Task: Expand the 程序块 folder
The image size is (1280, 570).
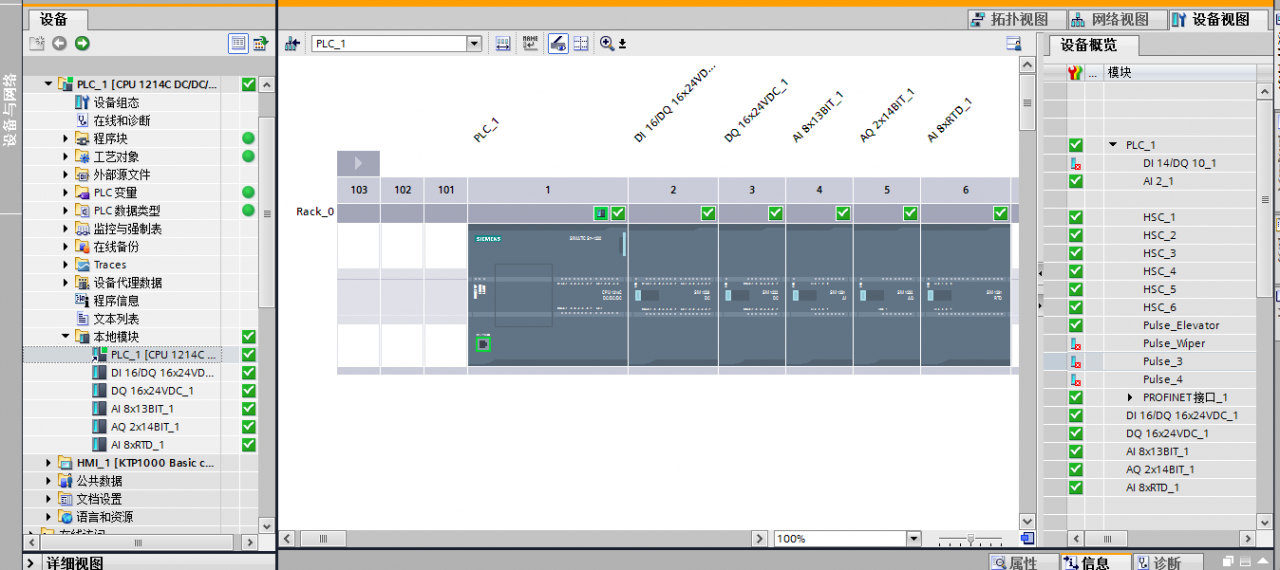Action: [66, 139]
